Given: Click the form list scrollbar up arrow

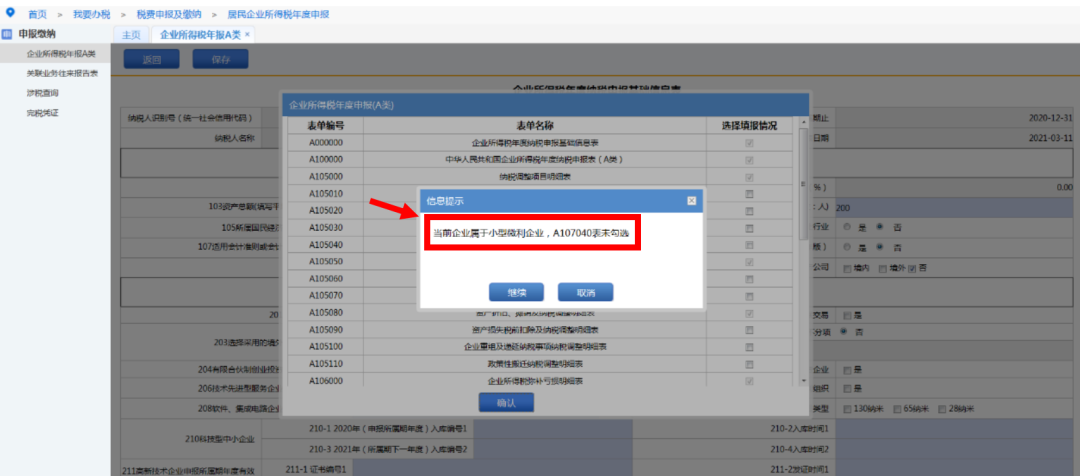Looking at the screenshot, I should [803, 122].
